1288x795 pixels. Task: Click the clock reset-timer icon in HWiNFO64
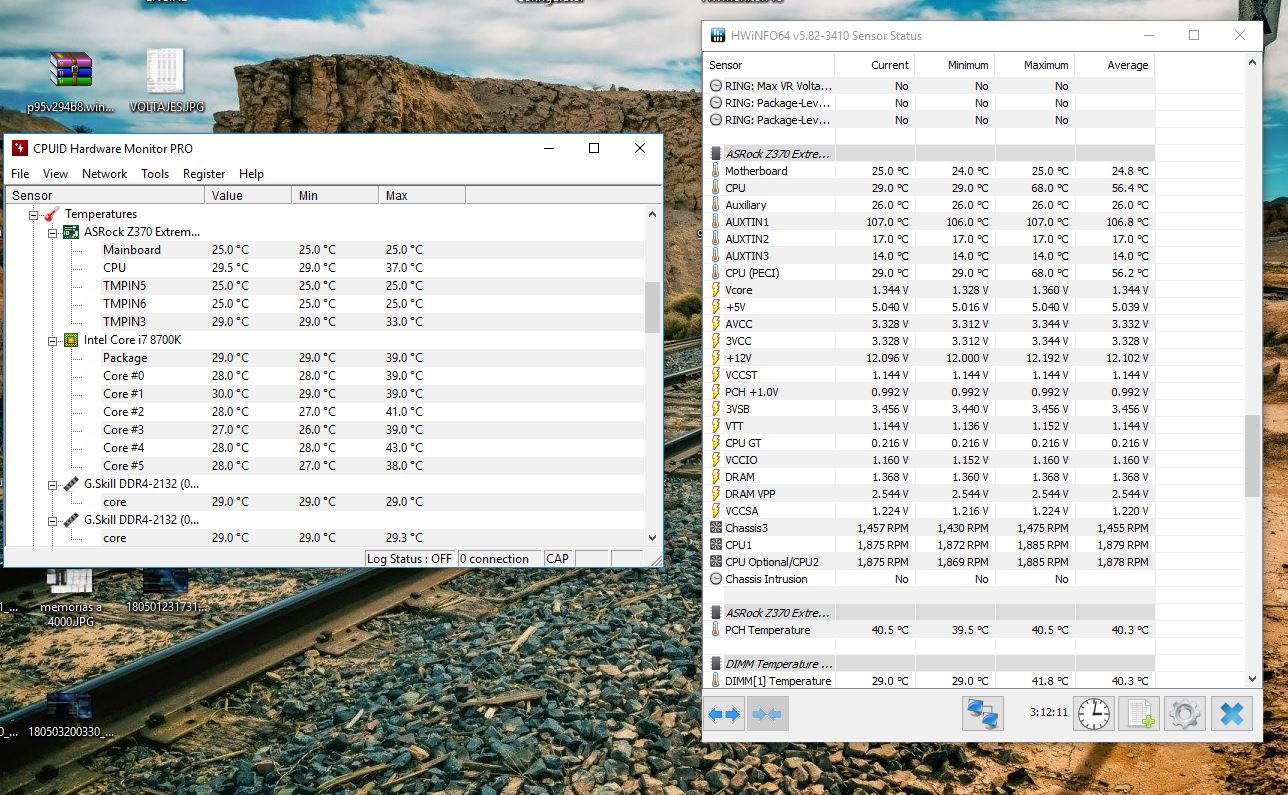(1093, 714)
